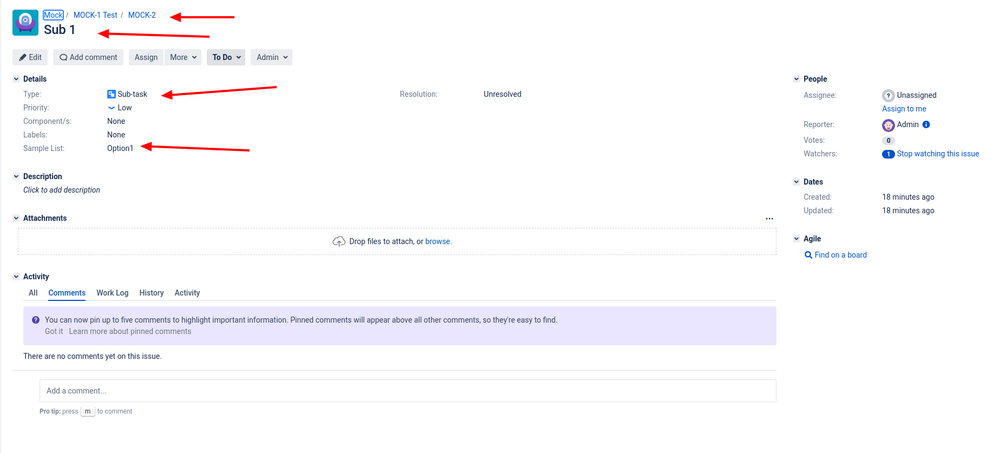Click the Labels None value
Viewport: 999px width, 453px height.
coord(116,135)
